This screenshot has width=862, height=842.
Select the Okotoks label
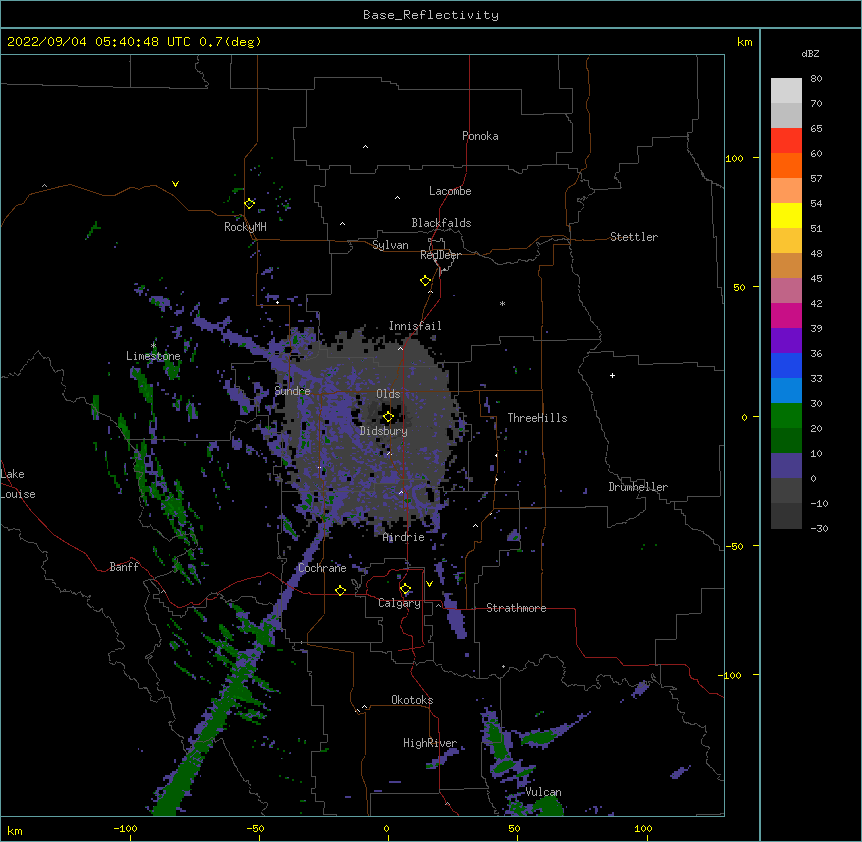[412, 700]
